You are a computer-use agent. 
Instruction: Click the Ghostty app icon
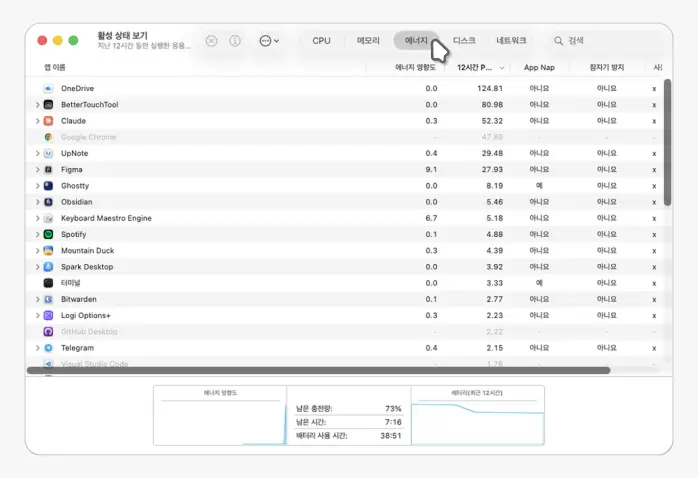click(48, 186)
